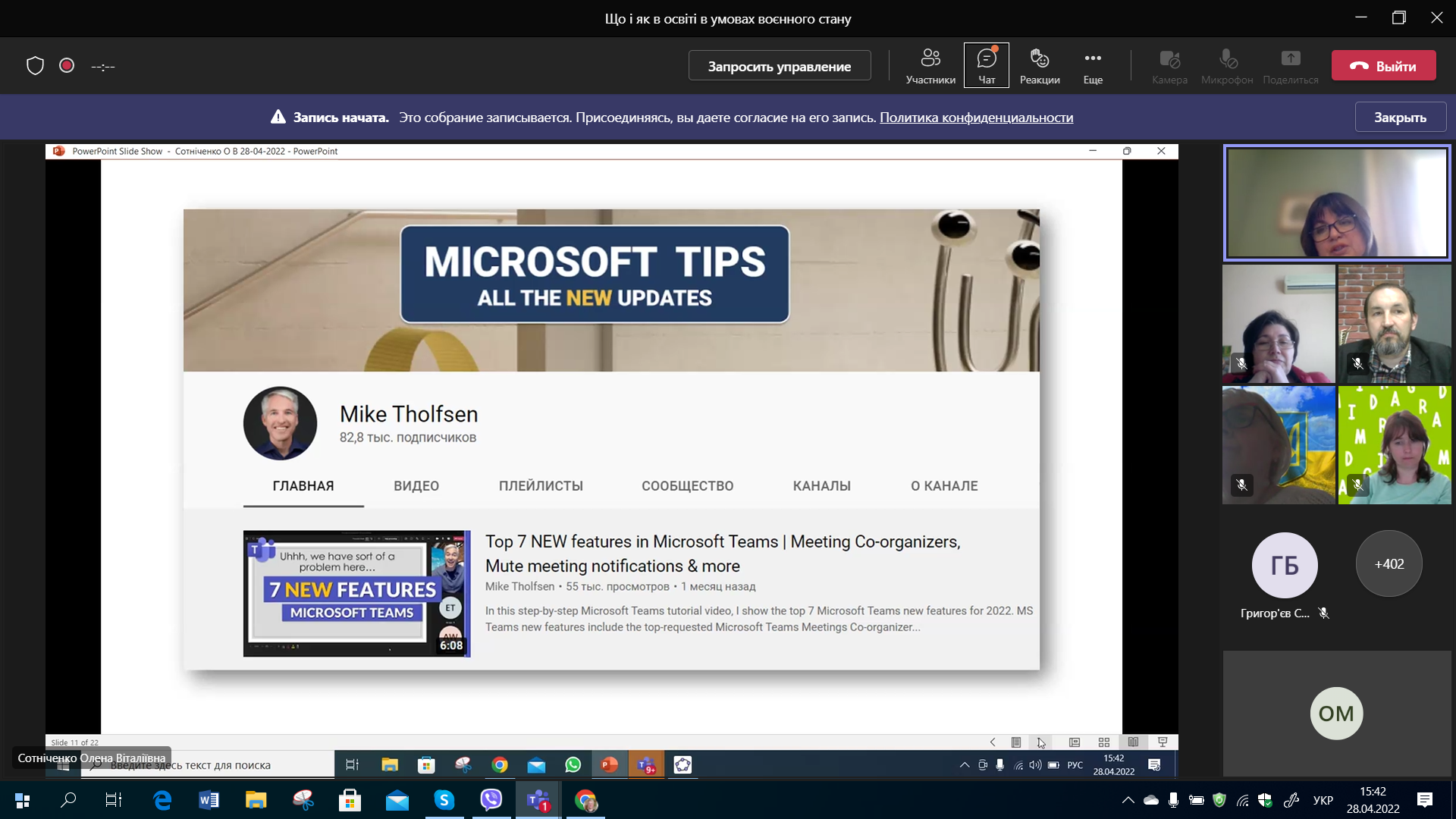Click the Top 7 NEW features video title
Screen dimensions: 1456x819
723,554
